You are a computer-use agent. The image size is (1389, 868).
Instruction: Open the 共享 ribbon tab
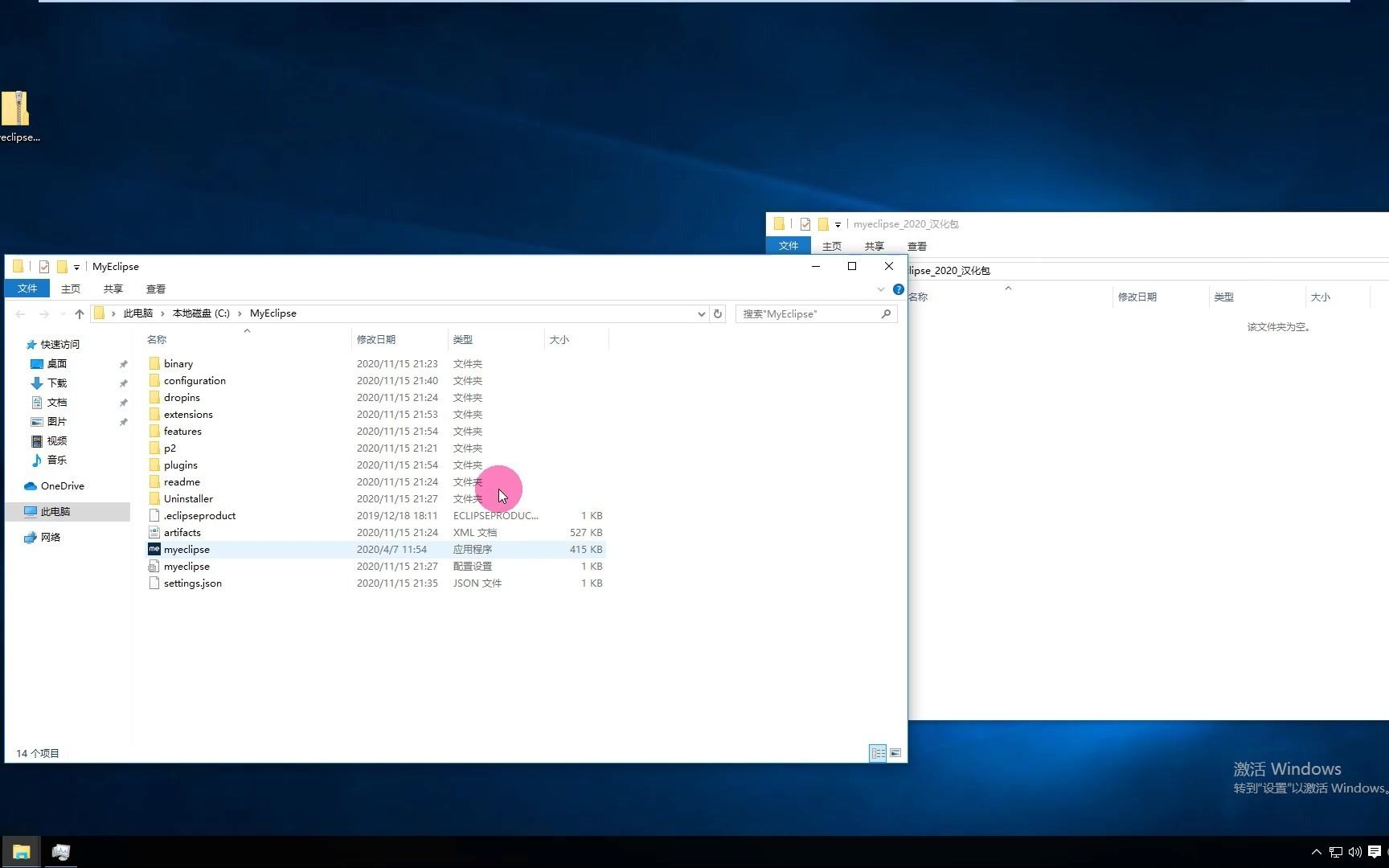tap(113, 289)
